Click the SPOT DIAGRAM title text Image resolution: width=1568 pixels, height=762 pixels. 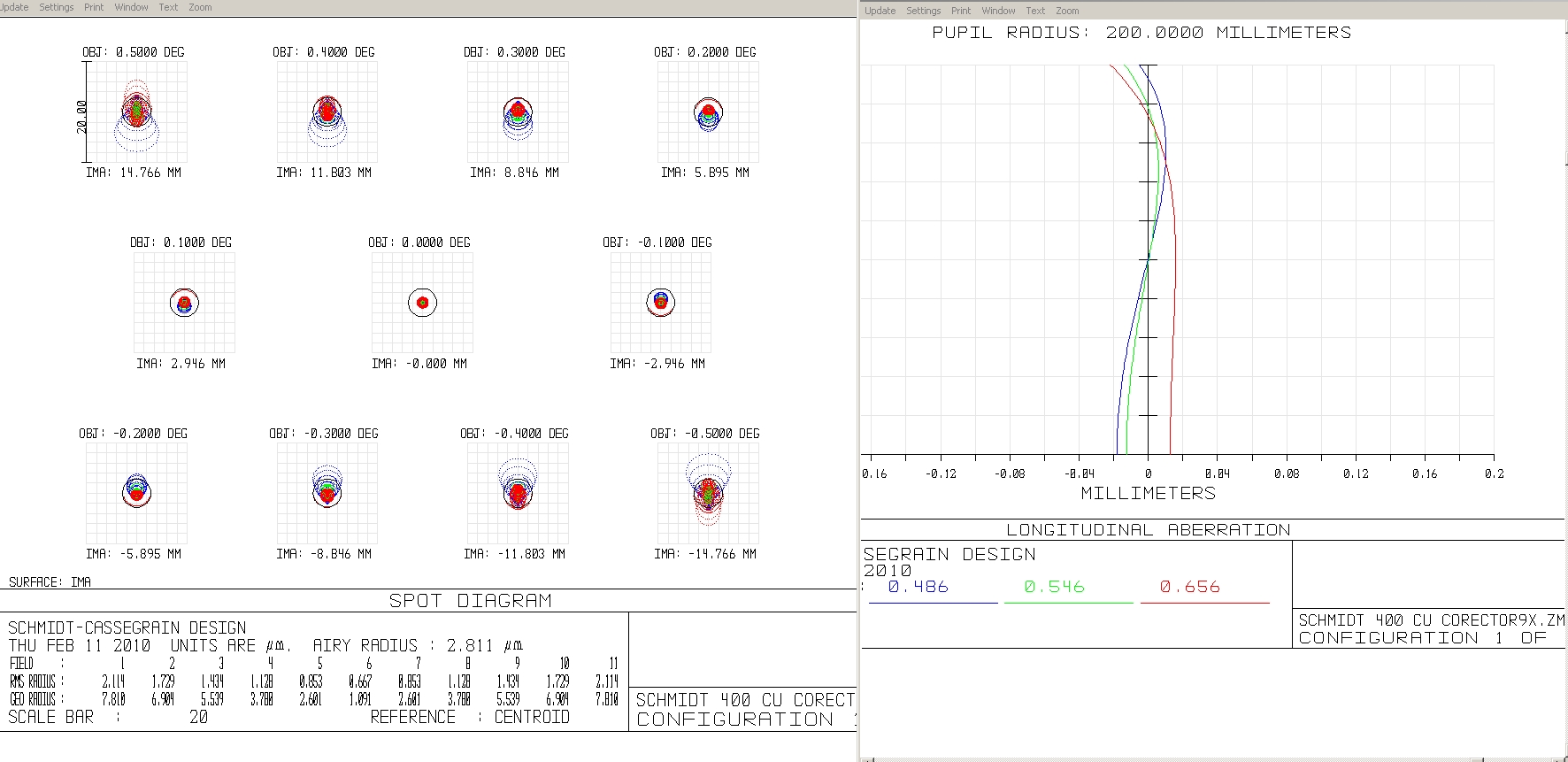pyautogui.click(x=471, y=601)
